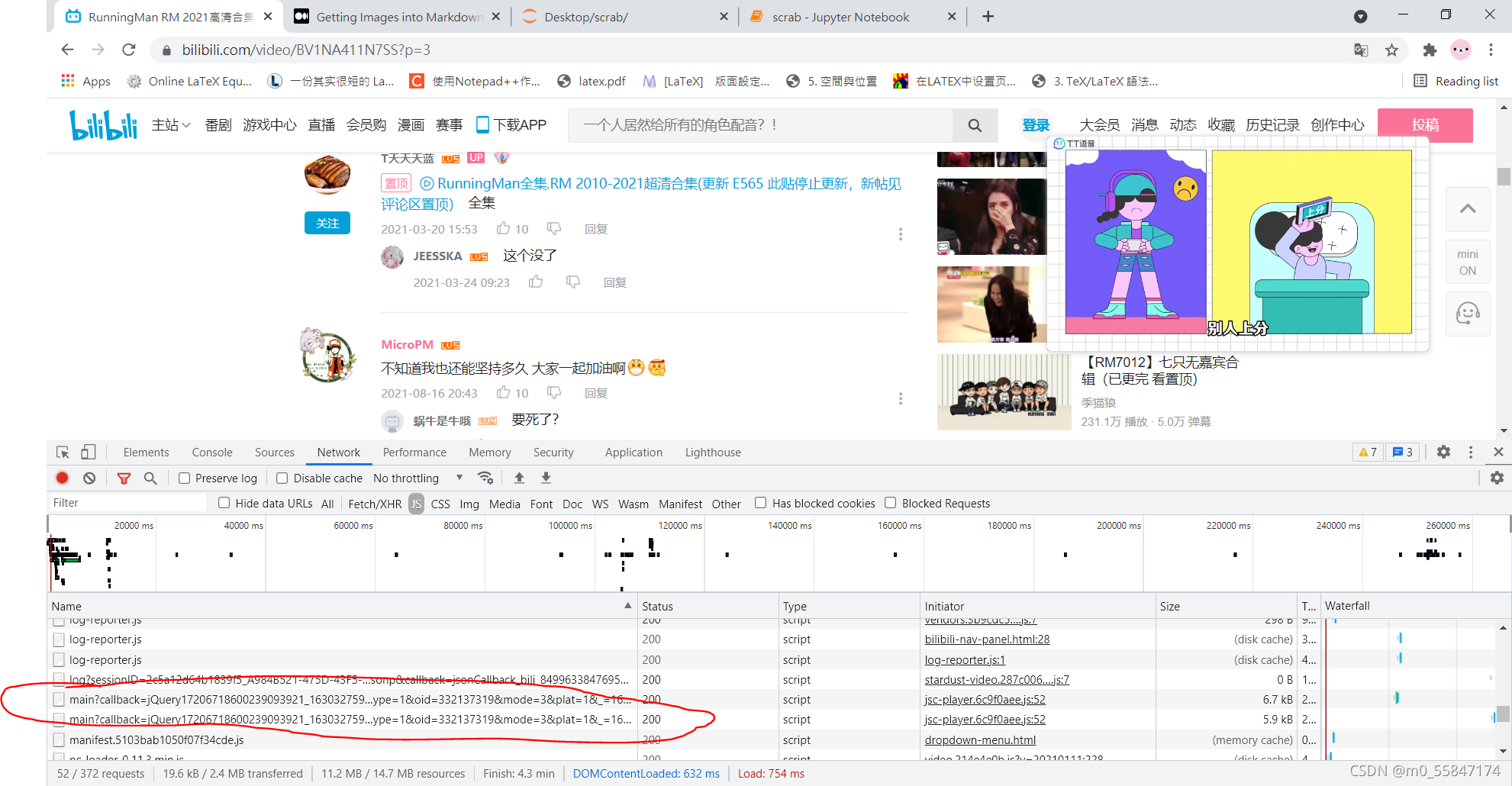Open the more menu on MicroPM comment

click(x=901, y=398)
